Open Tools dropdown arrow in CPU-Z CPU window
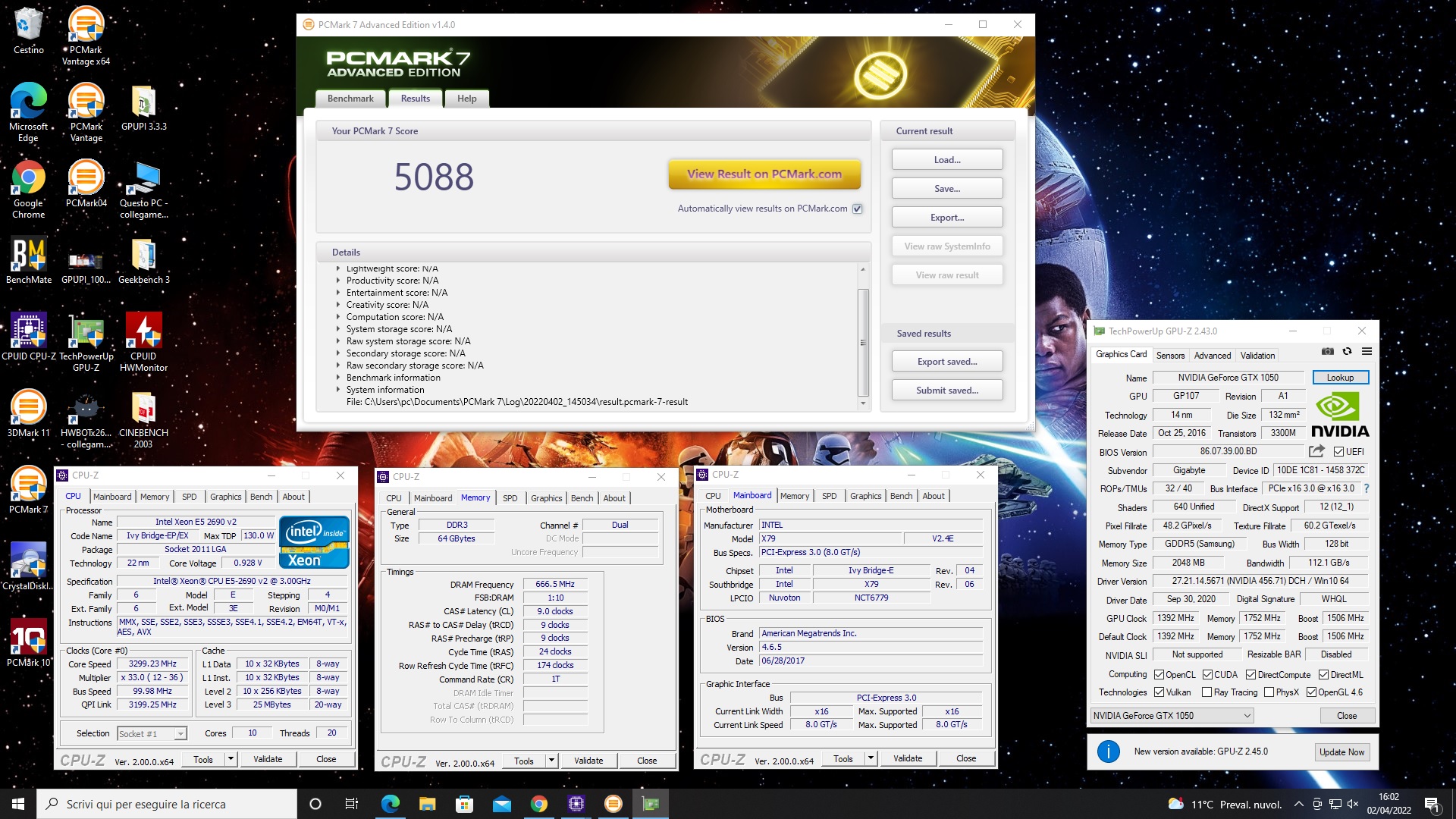The image size is (1456, 819). pyautogui.click(x=231, y=759)
